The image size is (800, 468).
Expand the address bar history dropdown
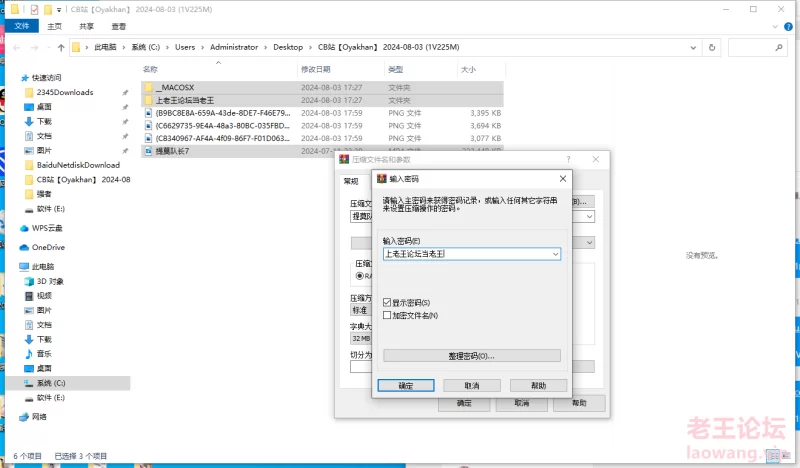click(693, 47)
